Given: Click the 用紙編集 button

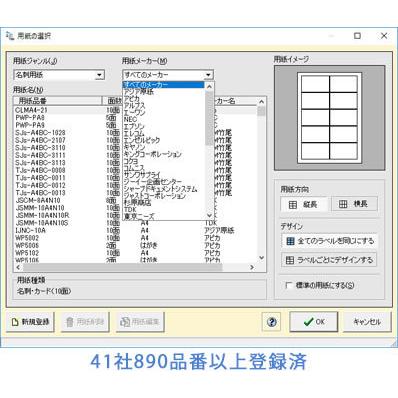Looking at the screenshot, I should tap(140, 322).
